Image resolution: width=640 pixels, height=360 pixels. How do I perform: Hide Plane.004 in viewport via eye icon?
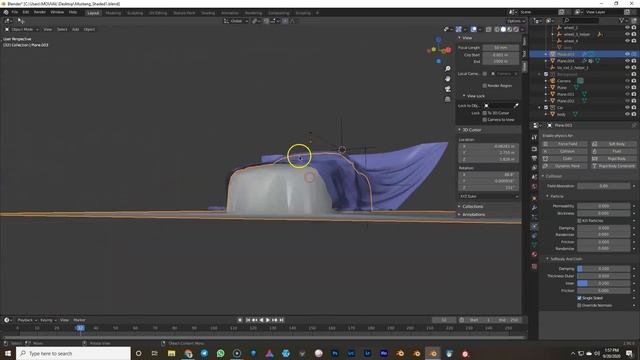pos(627,61)
